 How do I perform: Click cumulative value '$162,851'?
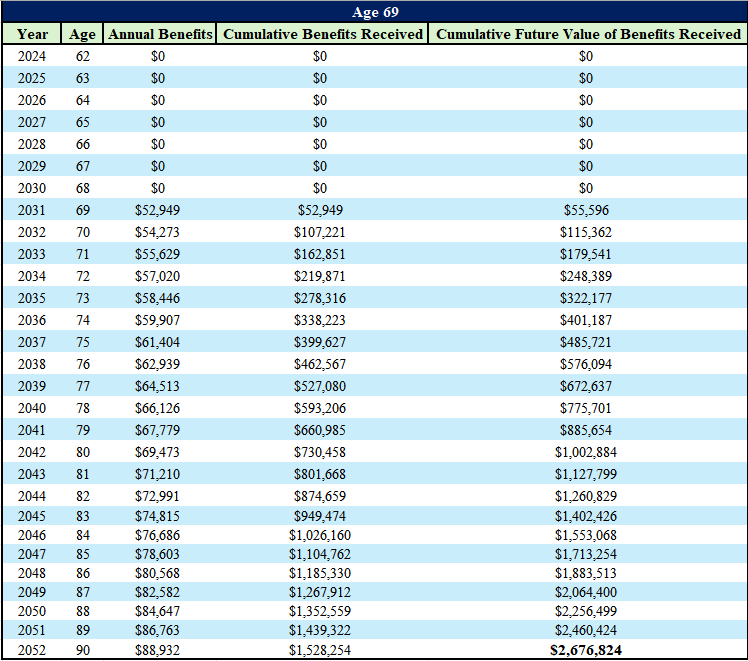[320, 254]
